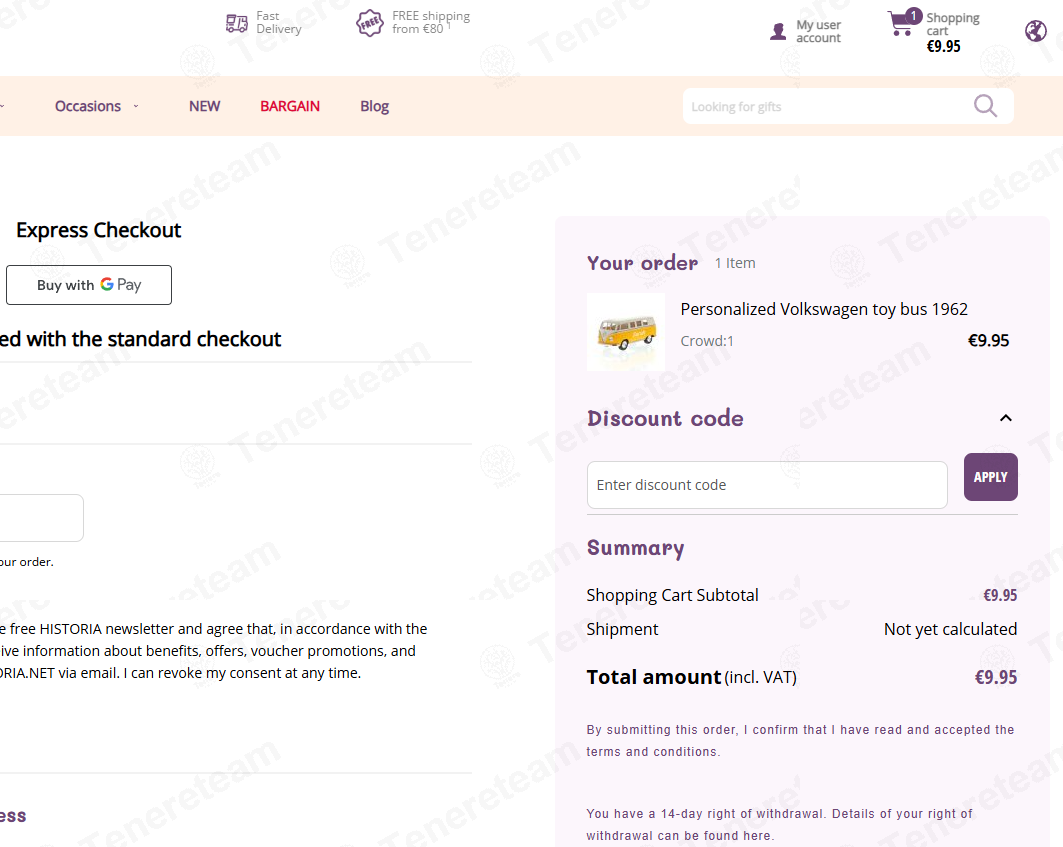Focus the Enter discount code field
The width and height of the screenshot is (1063, 847).
tap(767, 485)
